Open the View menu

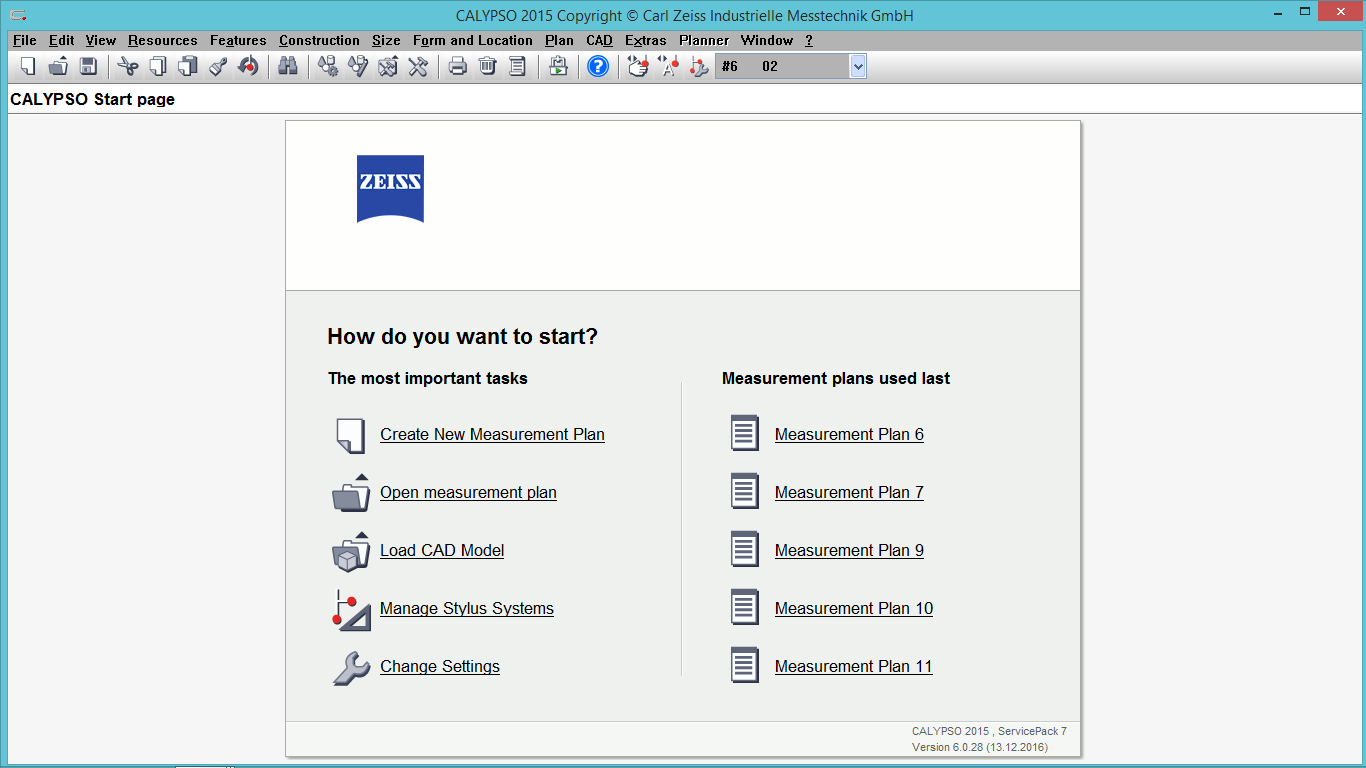coord(101,41)
